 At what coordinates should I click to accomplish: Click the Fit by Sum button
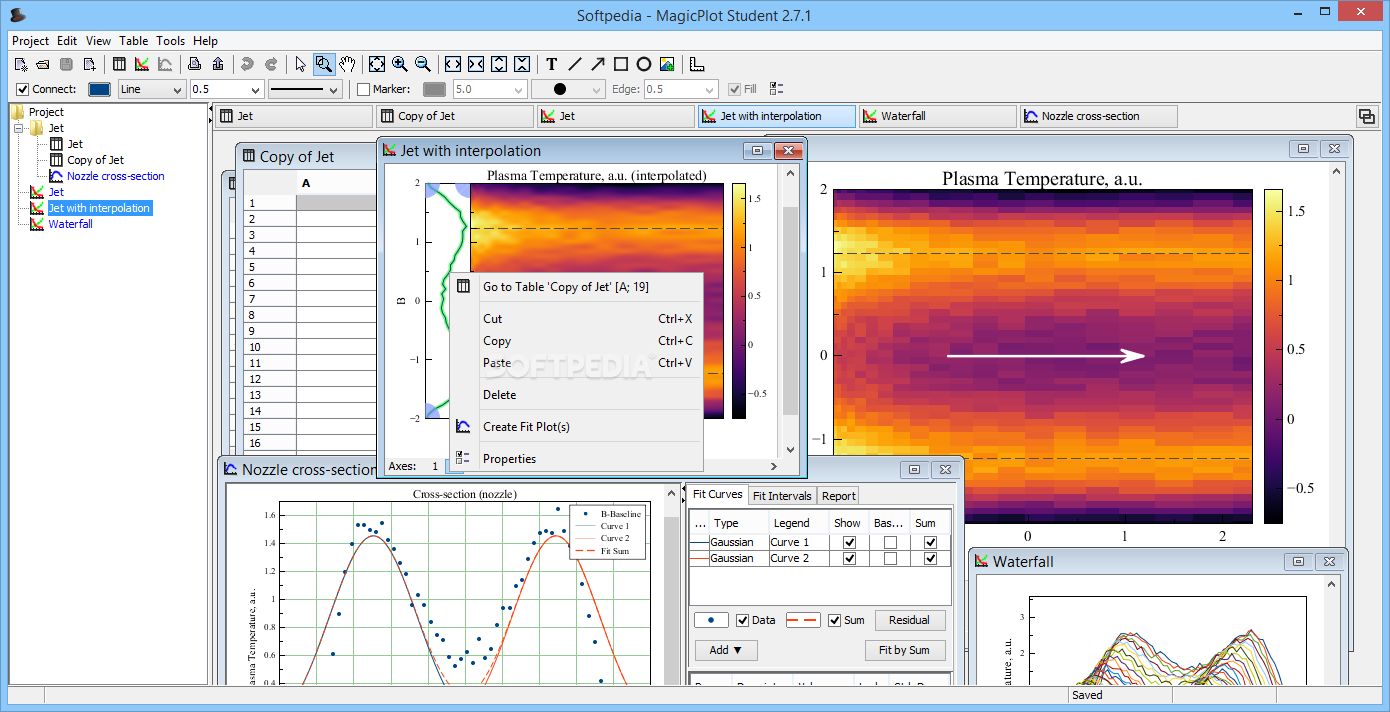[904, 650]
